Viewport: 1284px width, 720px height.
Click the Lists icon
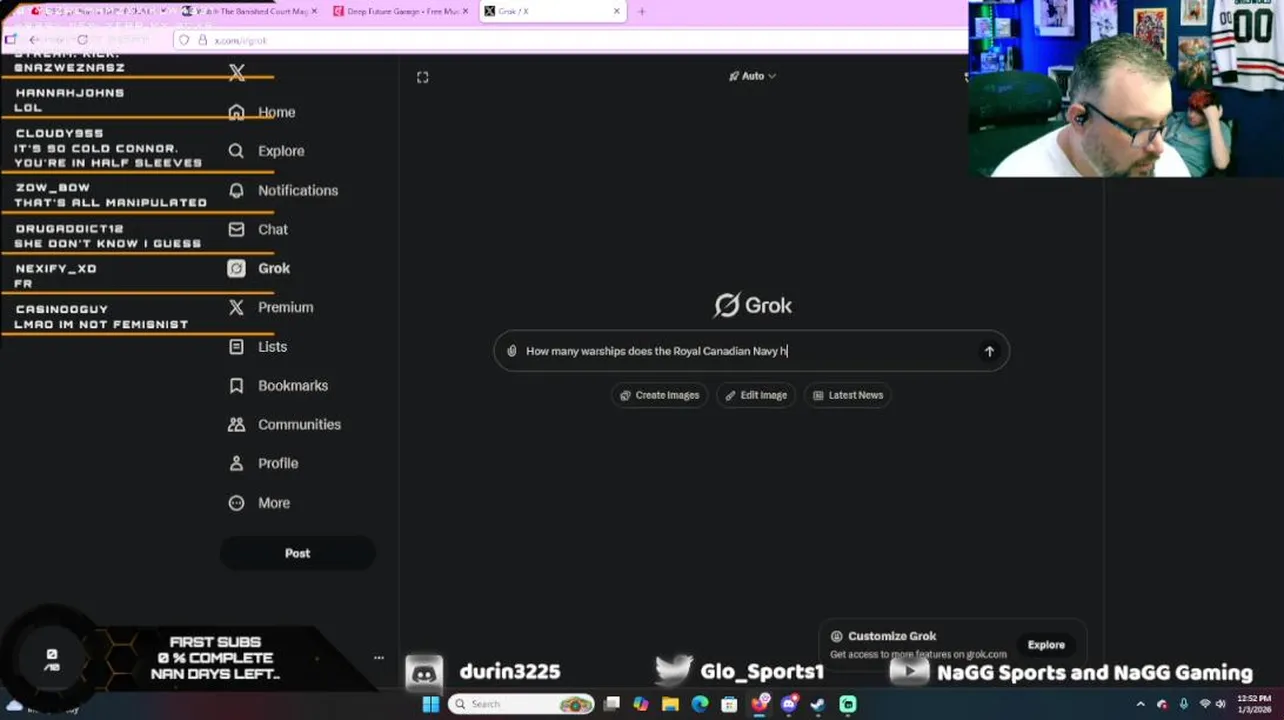pos(236,347)
